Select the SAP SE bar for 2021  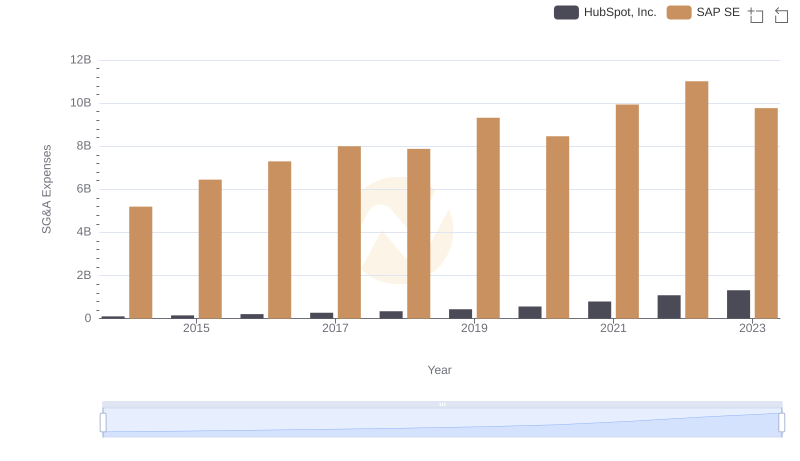627,212
